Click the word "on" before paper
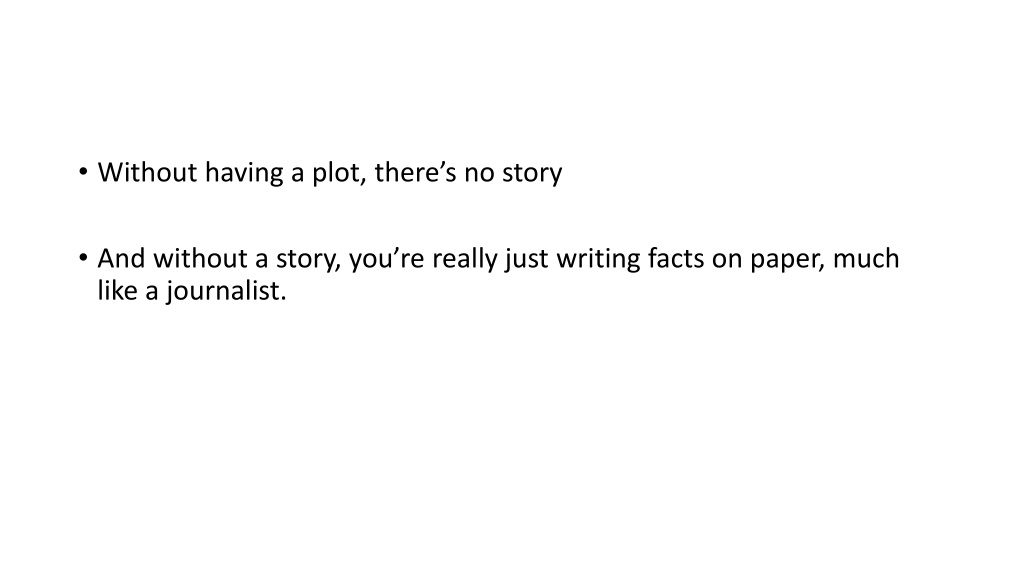This screenshot has width=1024, height=576. pos(727,260)
